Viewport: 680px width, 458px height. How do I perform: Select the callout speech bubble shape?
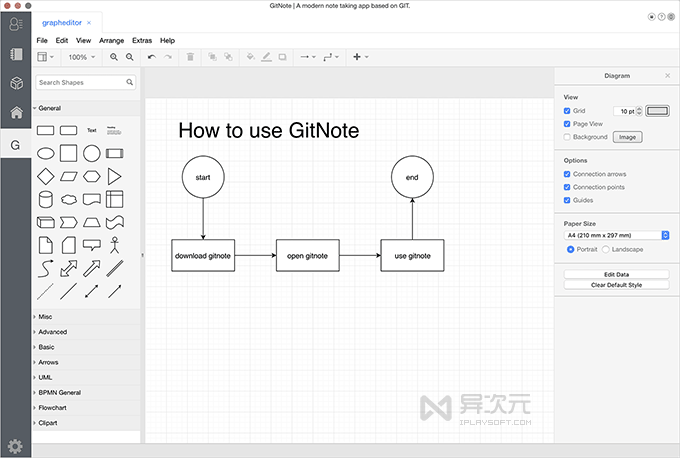[x=92, y=245]
